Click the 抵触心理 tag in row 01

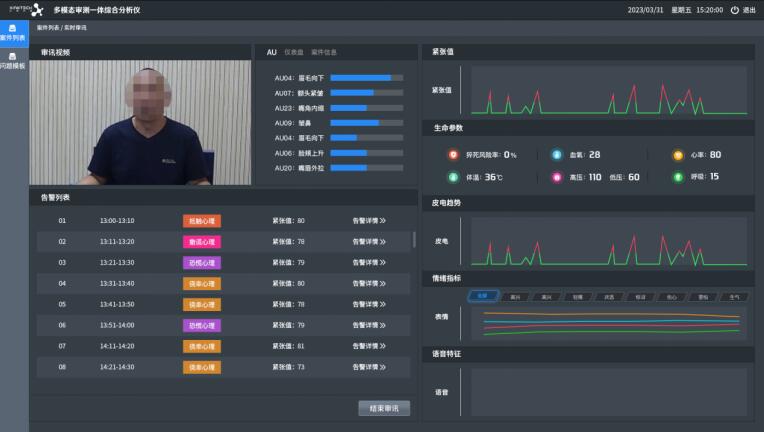click(x=202, y=220)
